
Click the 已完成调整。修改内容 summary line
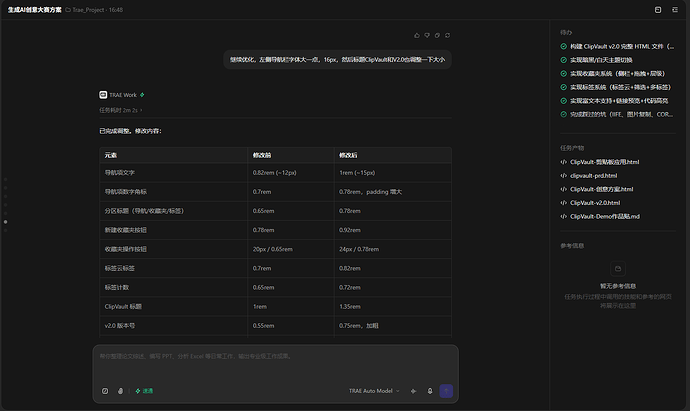click(x=130, y=131)
